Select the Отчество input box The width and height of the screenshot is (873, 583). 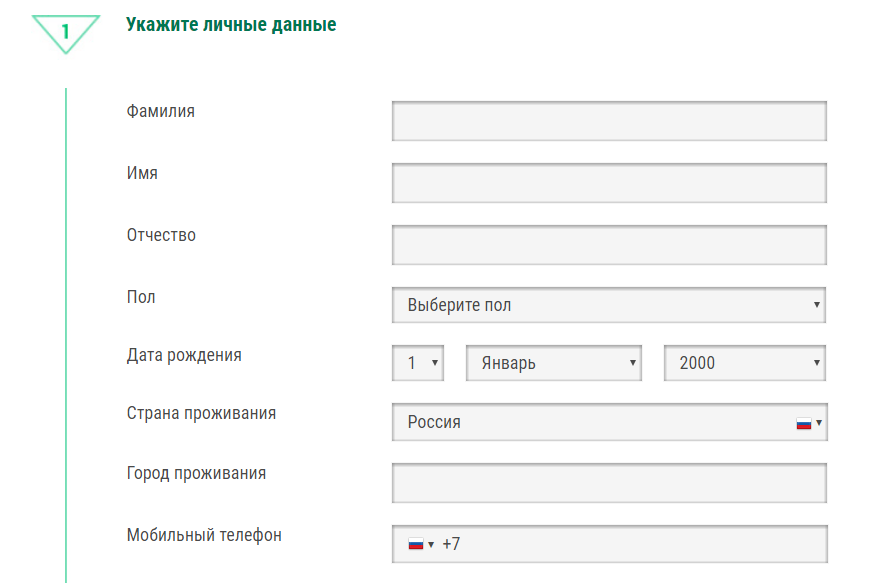(609, 245)
